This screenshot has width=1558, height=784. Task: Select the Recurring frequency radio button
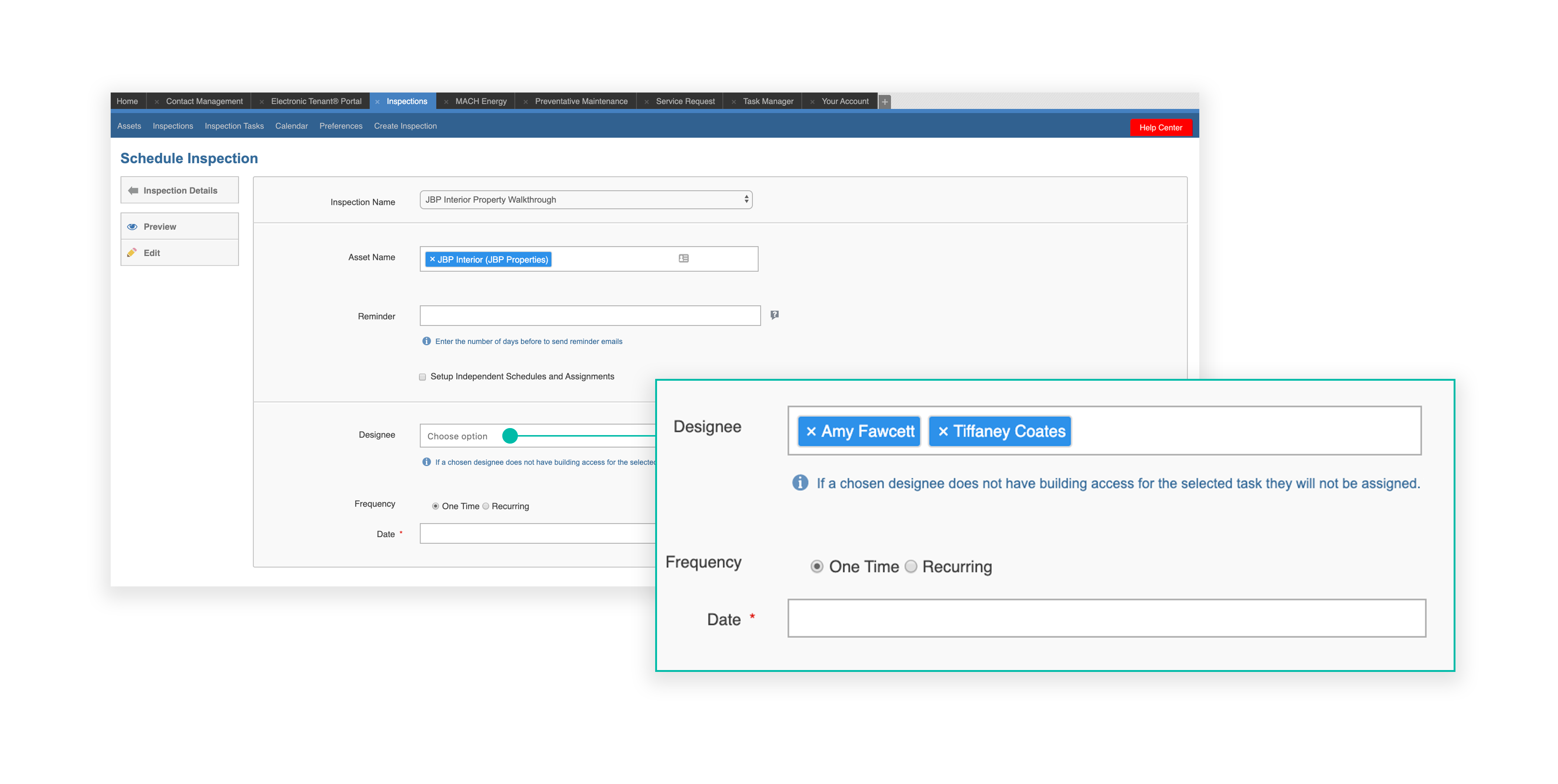point(486,506)
